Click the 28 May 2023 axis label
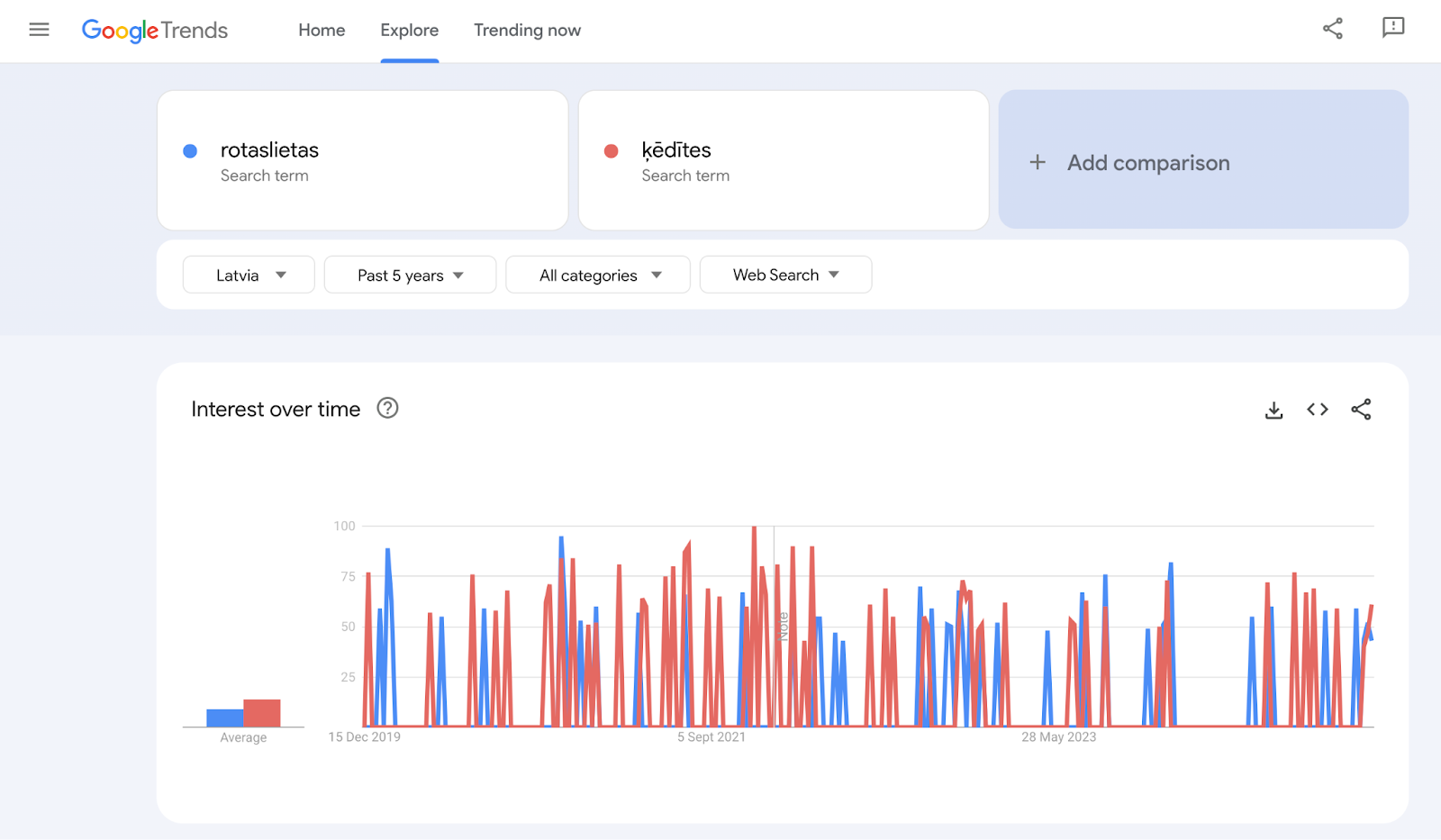Image resolution: width=1441 pixels, height=840 pixels. 1059,737
